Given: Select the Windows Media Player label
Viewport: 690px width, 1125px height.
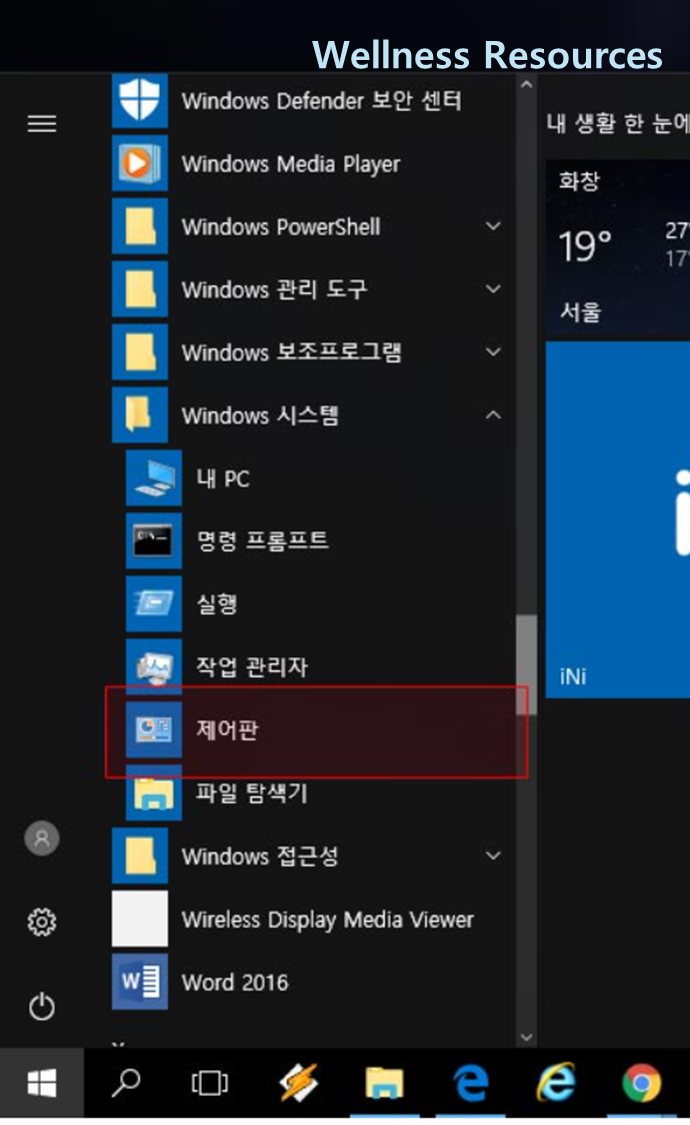Looking at the screenshot, I should click(290, 164).
